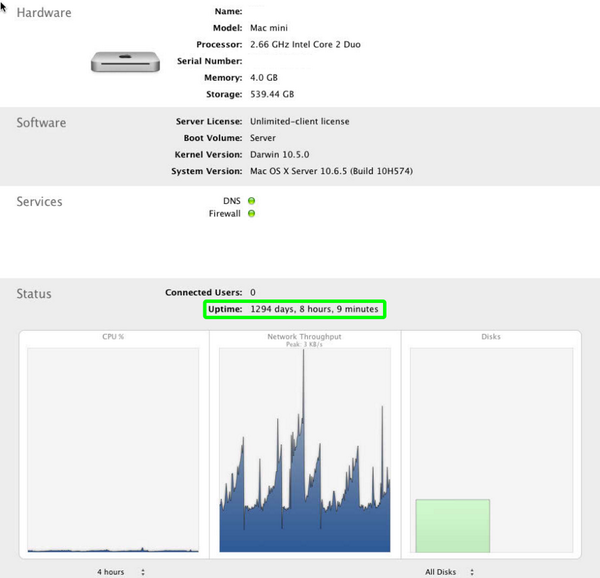Click the Peak: 3 KB/s label
This screenshot has height=578, width=600.
pyautogui.click(x=304, y=345)
